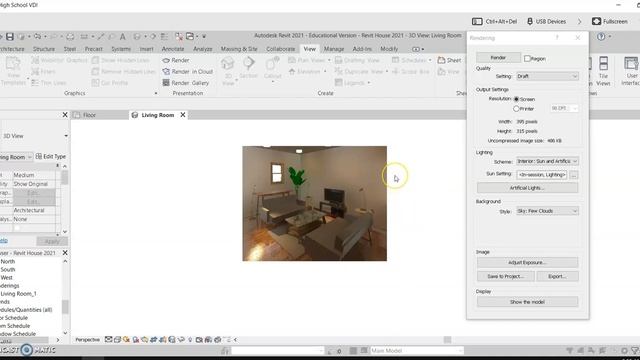This screenshot has height=360, width=640.
Task: Click the Properties panel vertical scrollbar thumb
Action: coord(64,178)
